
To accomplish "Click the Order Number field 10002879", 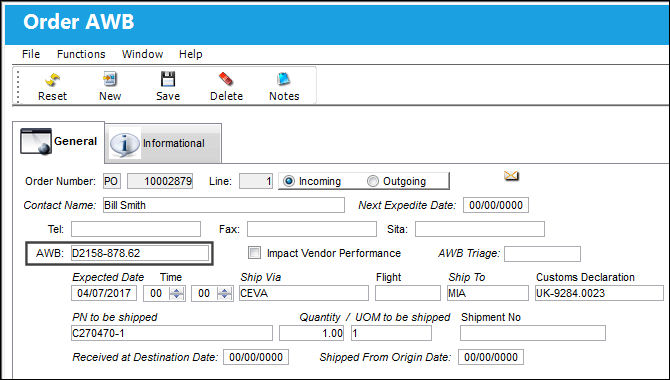I will (160, 181).
